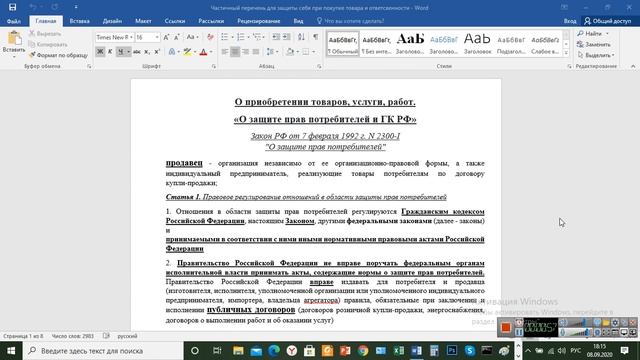Justify the text alignment

click(256, 52)
